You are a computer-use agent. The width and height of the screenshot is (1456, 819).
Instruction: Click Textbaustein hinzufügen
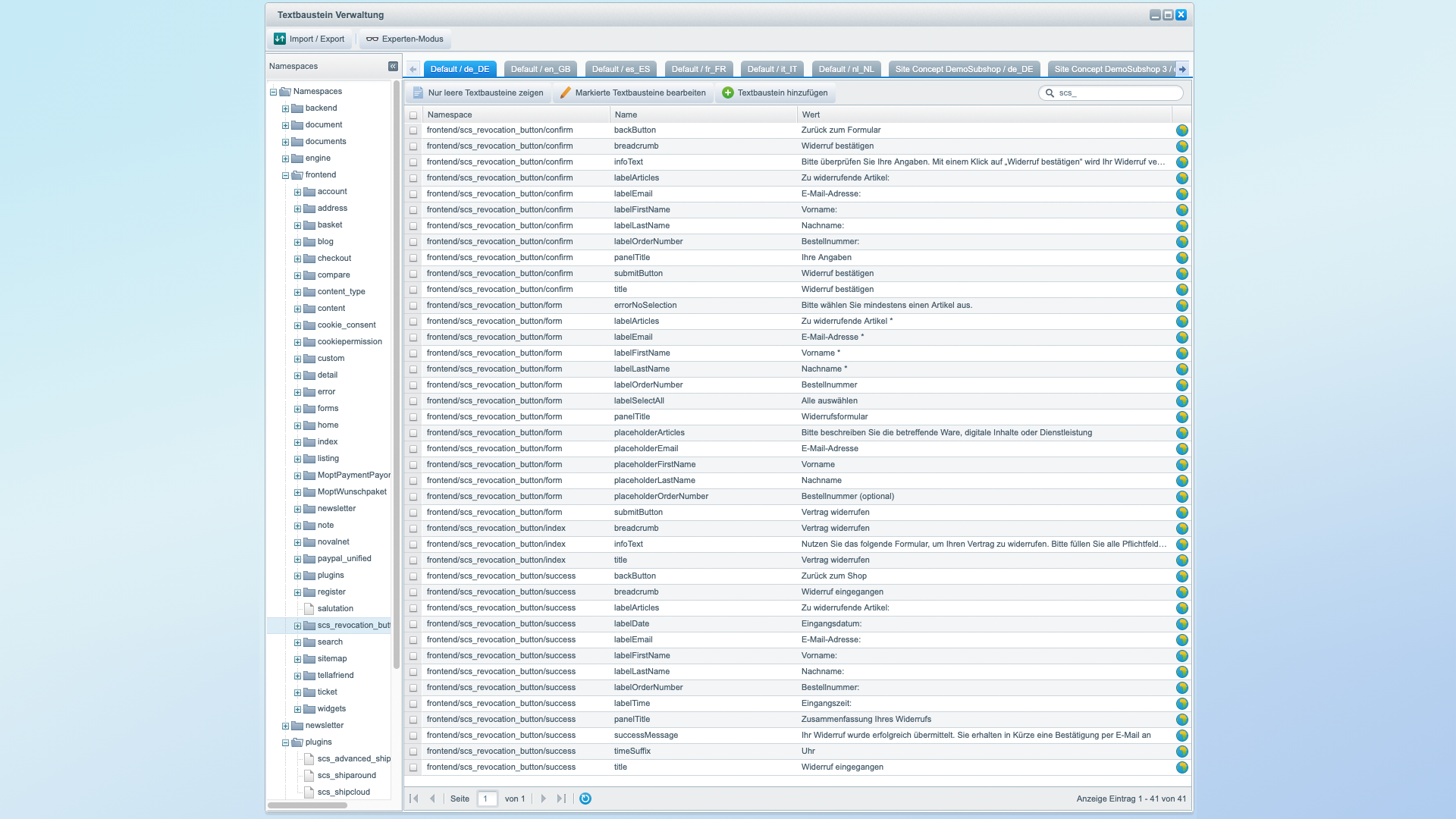click(775, 93)
